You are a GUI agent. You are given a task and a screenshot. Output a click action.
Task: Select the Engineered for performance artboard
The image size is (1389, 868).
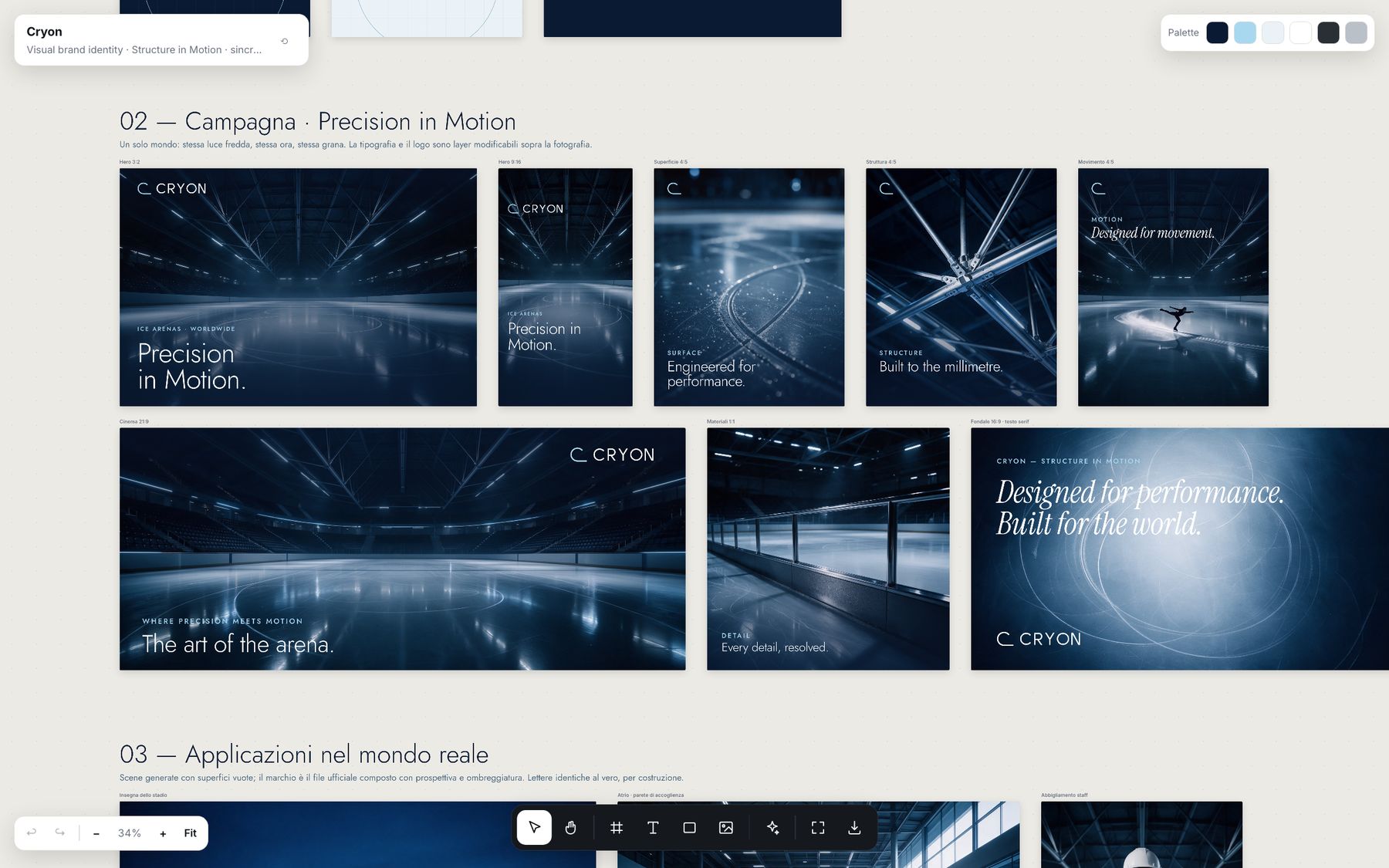click(749, 287)
